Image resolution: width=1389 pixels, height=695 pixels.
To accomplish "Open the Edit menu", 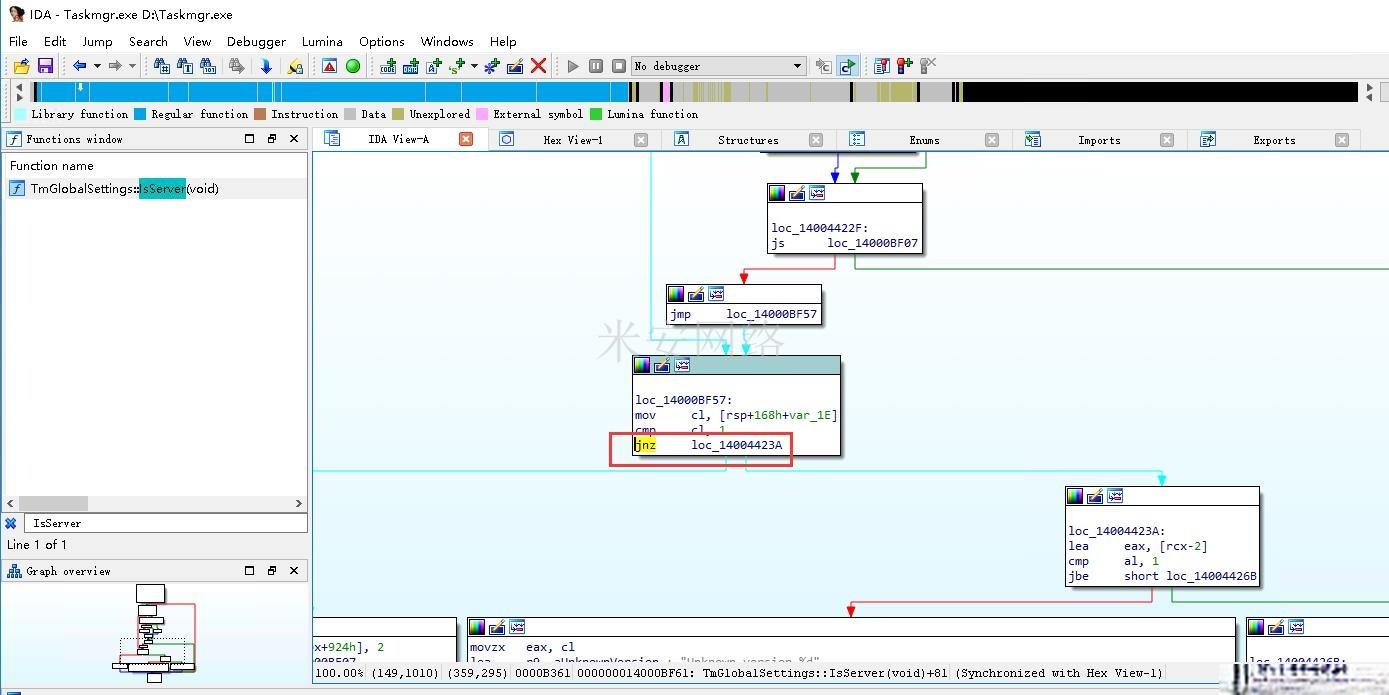I will (x=55, y=41).
